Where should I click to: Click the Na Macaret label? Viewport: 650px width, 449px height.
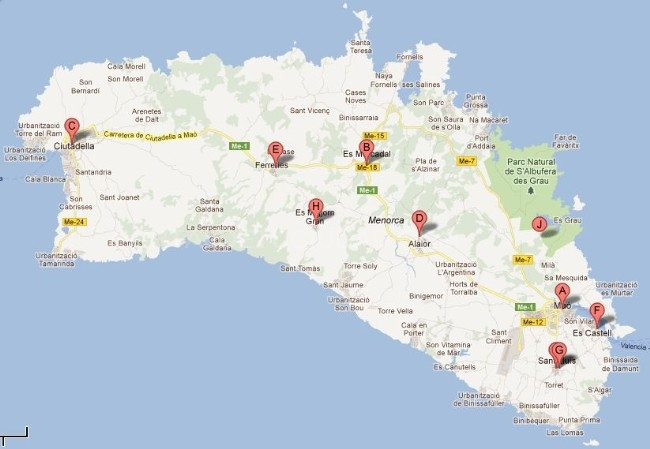(x=488, y=120)
